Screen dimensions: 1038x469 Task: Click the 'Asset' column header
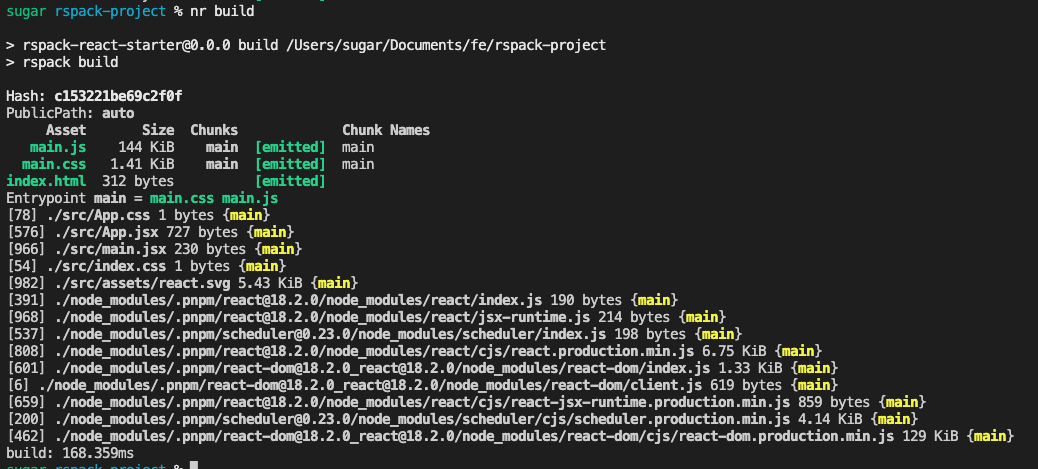pyautogui.click(x=66, y=130)
